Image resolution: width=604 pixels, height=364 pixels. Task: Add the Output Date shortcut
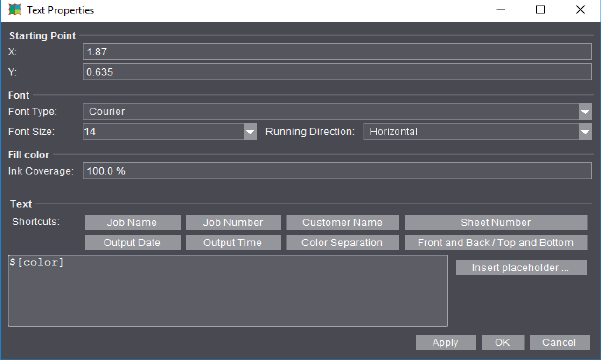[x=133, y=244]
